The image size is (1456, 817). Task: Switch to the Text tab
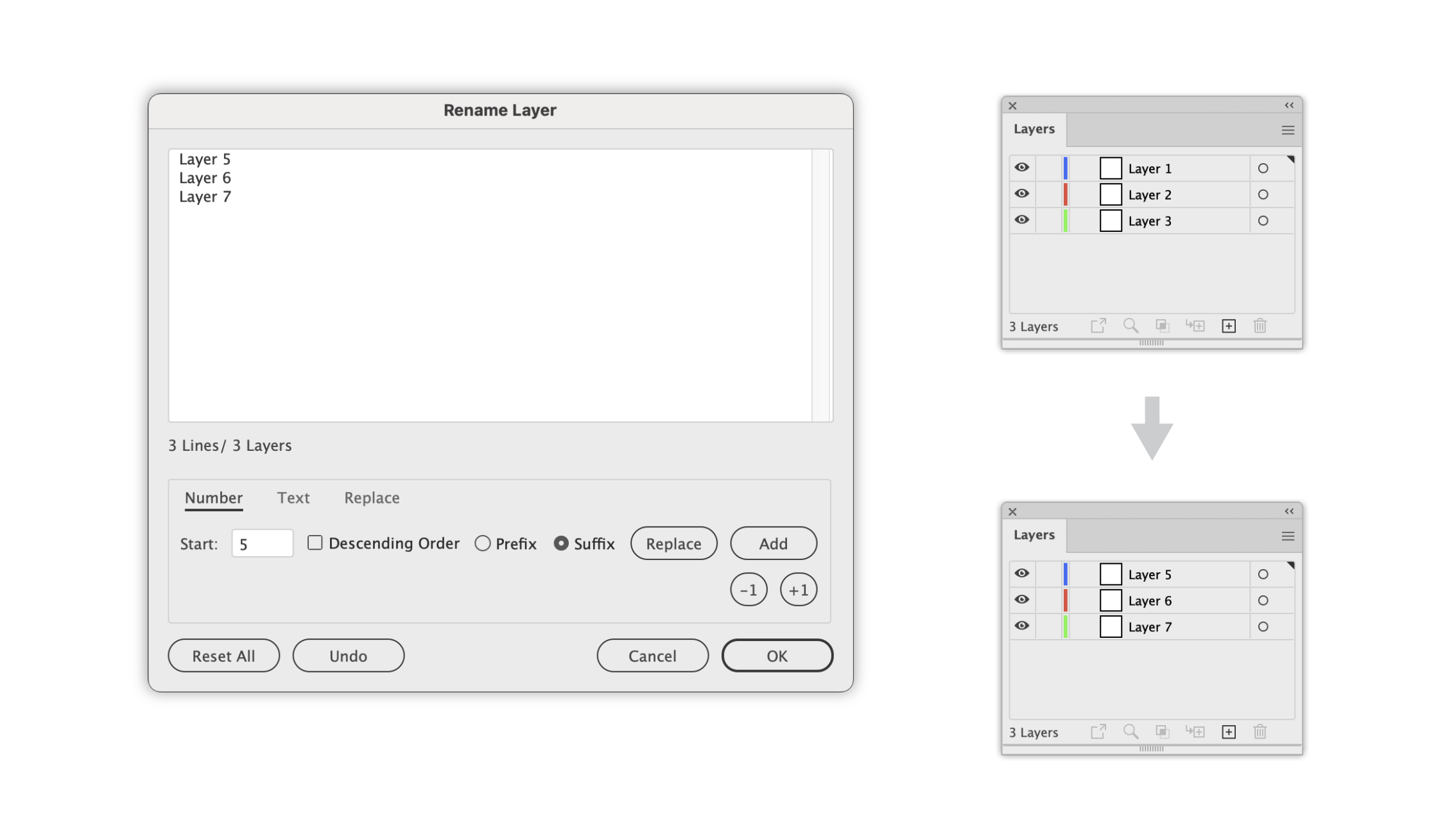[293, 497]
